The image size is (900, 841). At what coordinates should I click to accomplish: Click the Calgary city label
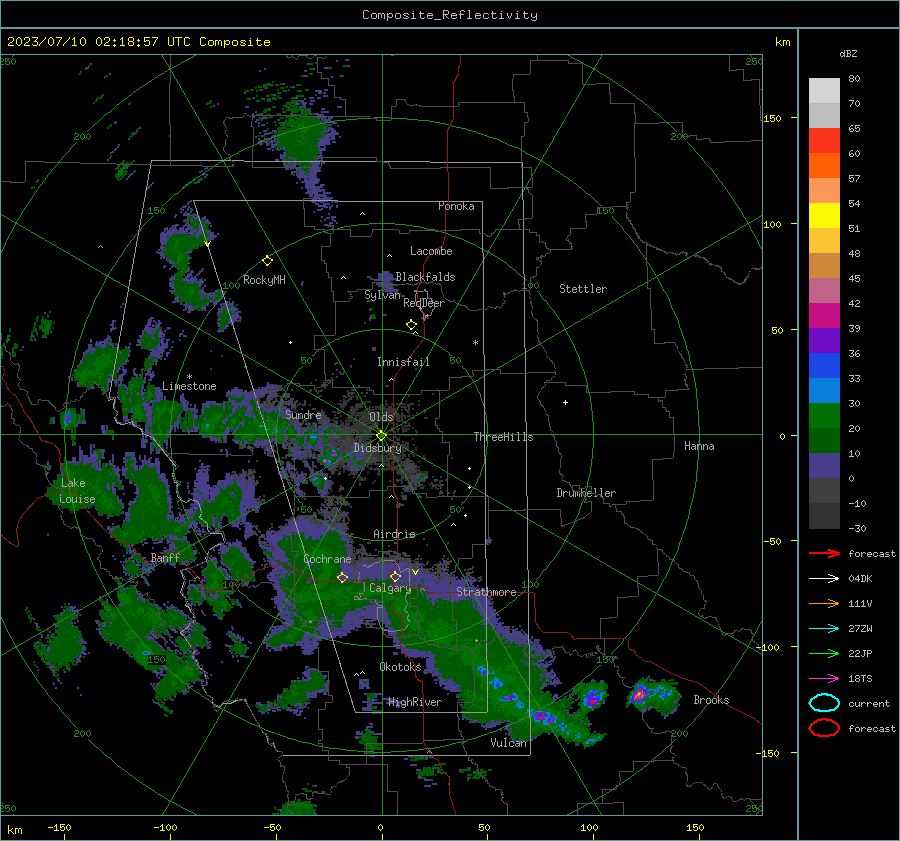click(x=390, y=588)
